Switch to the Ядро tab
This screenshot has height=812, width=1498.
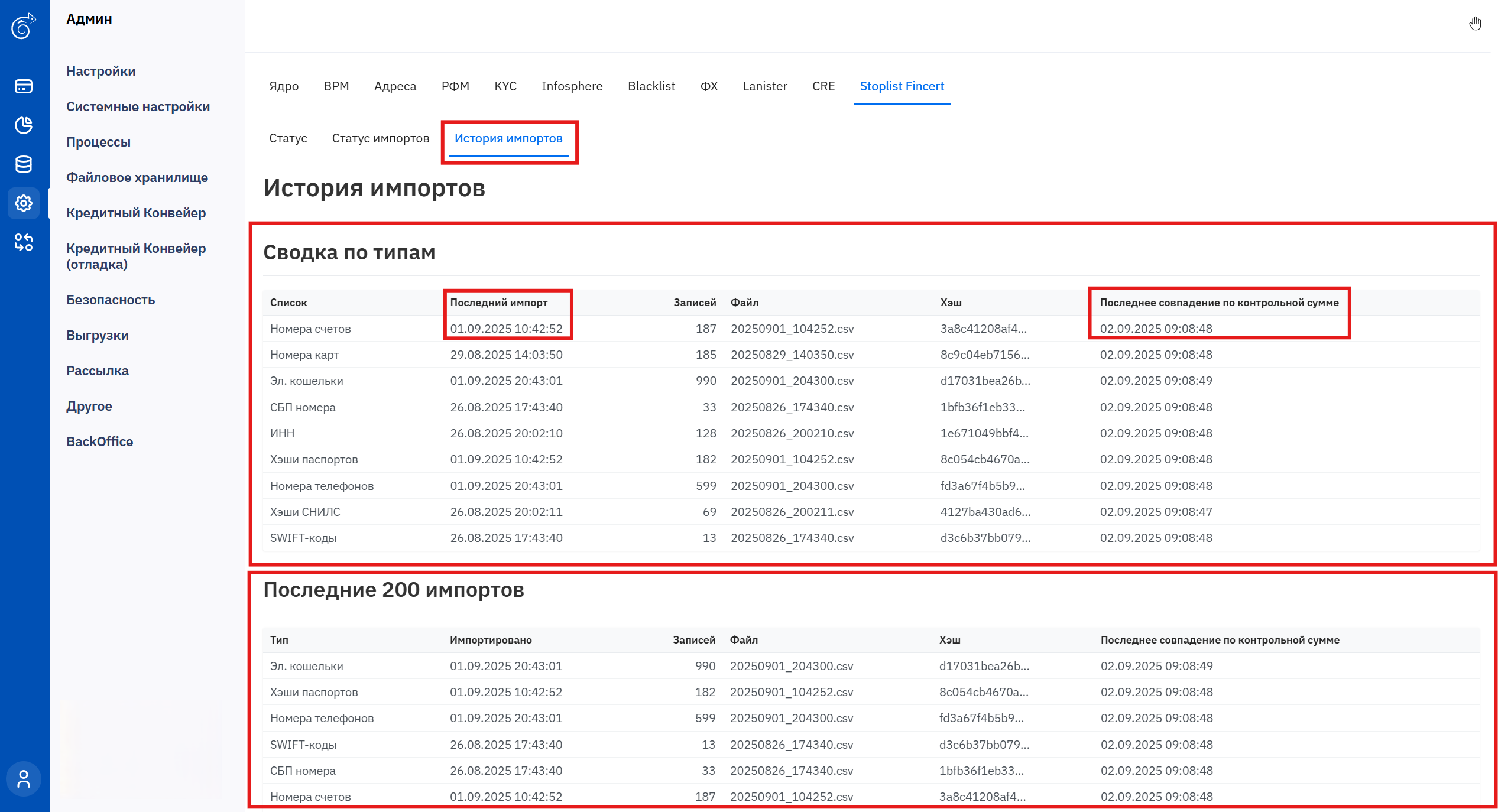pos(284,86)
